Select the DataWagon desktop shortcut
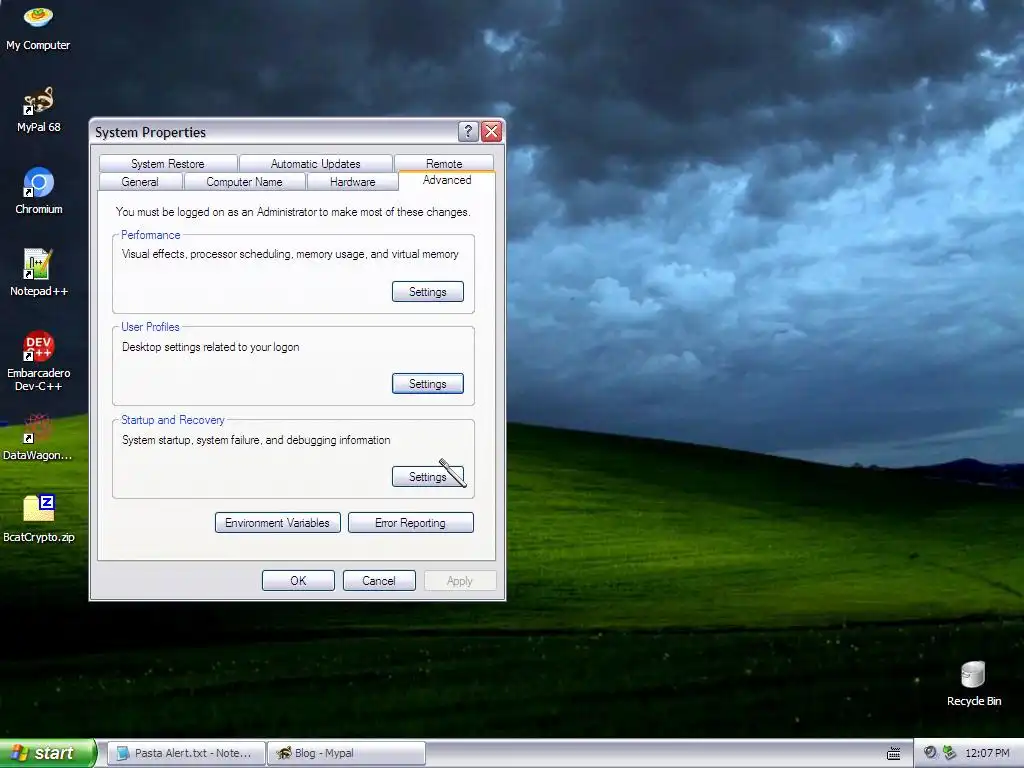The image size is (1024, 768). tap(38, 438)
